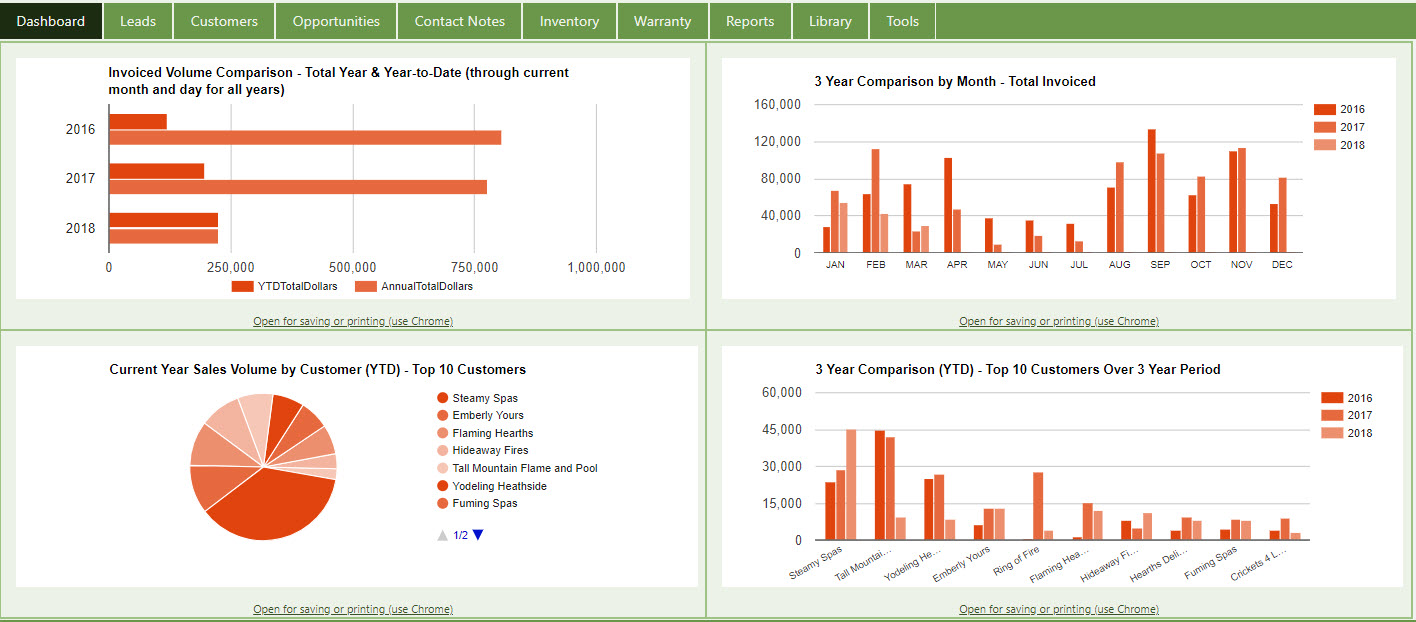
Task: Click the blue down arrow to show next legend page
Action: [478, 534]
